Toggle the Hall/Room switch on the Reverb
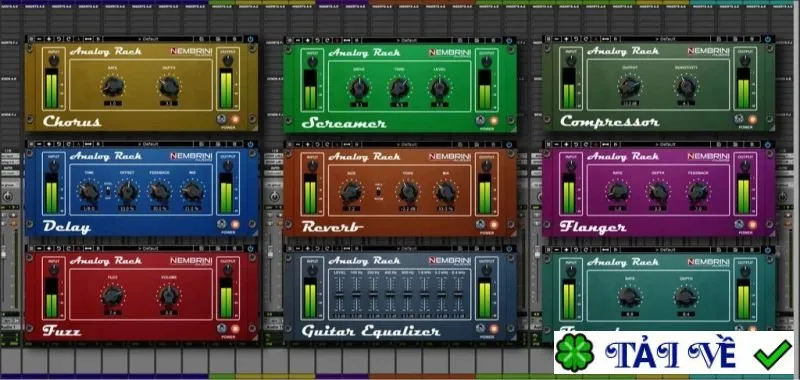The width and height of the screenshot is (800, 380). tap(379, 192)
